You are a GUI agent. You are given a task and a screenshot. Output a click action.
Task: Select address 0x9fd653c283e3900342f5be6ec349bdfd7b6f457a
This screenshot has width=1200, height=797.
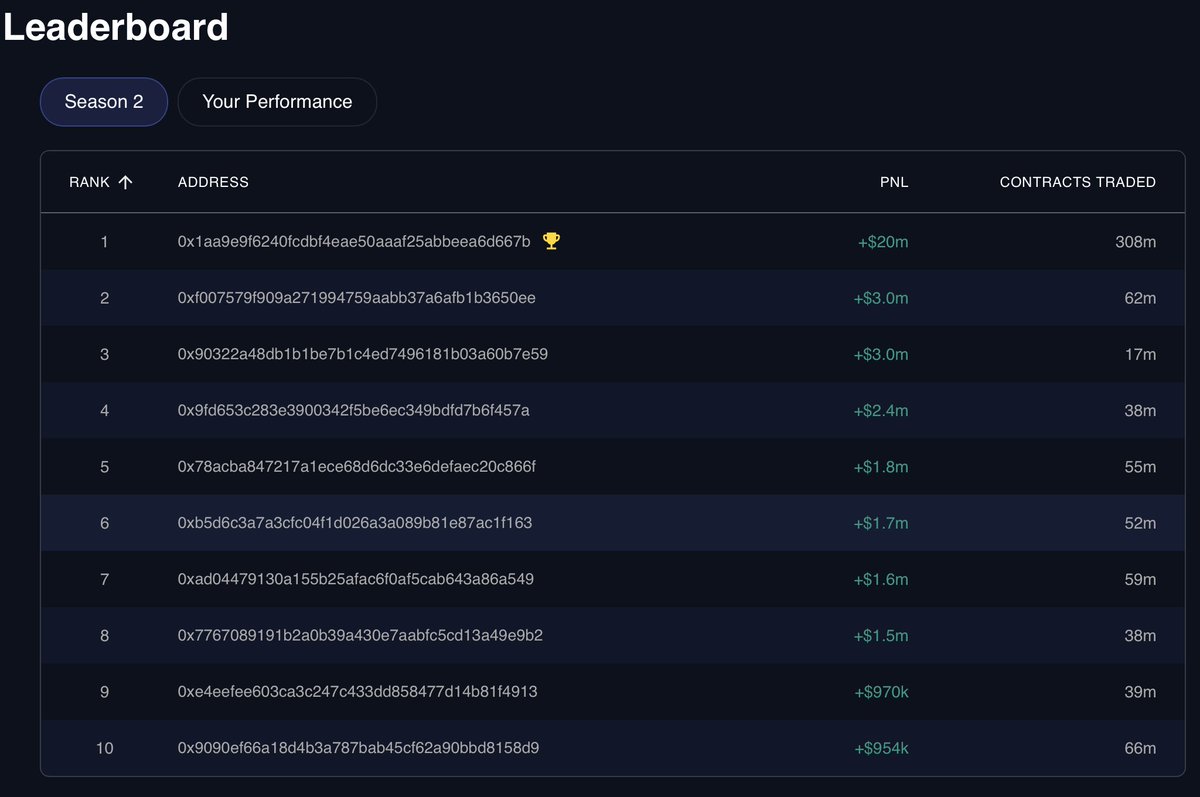353,410
